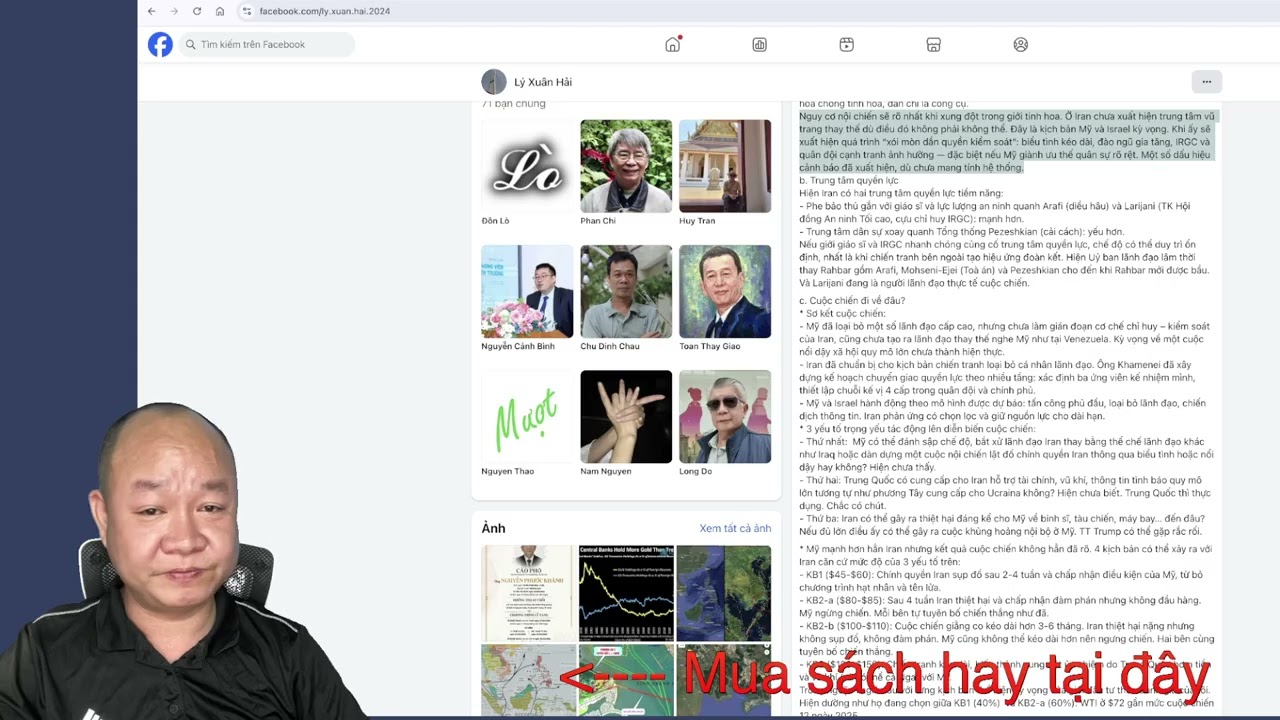Image resolution: width=1280 pixels, height=720 pixels.
Task: Open the satellite map photo beside the gold chart
Action: click(x=725, y=593)
